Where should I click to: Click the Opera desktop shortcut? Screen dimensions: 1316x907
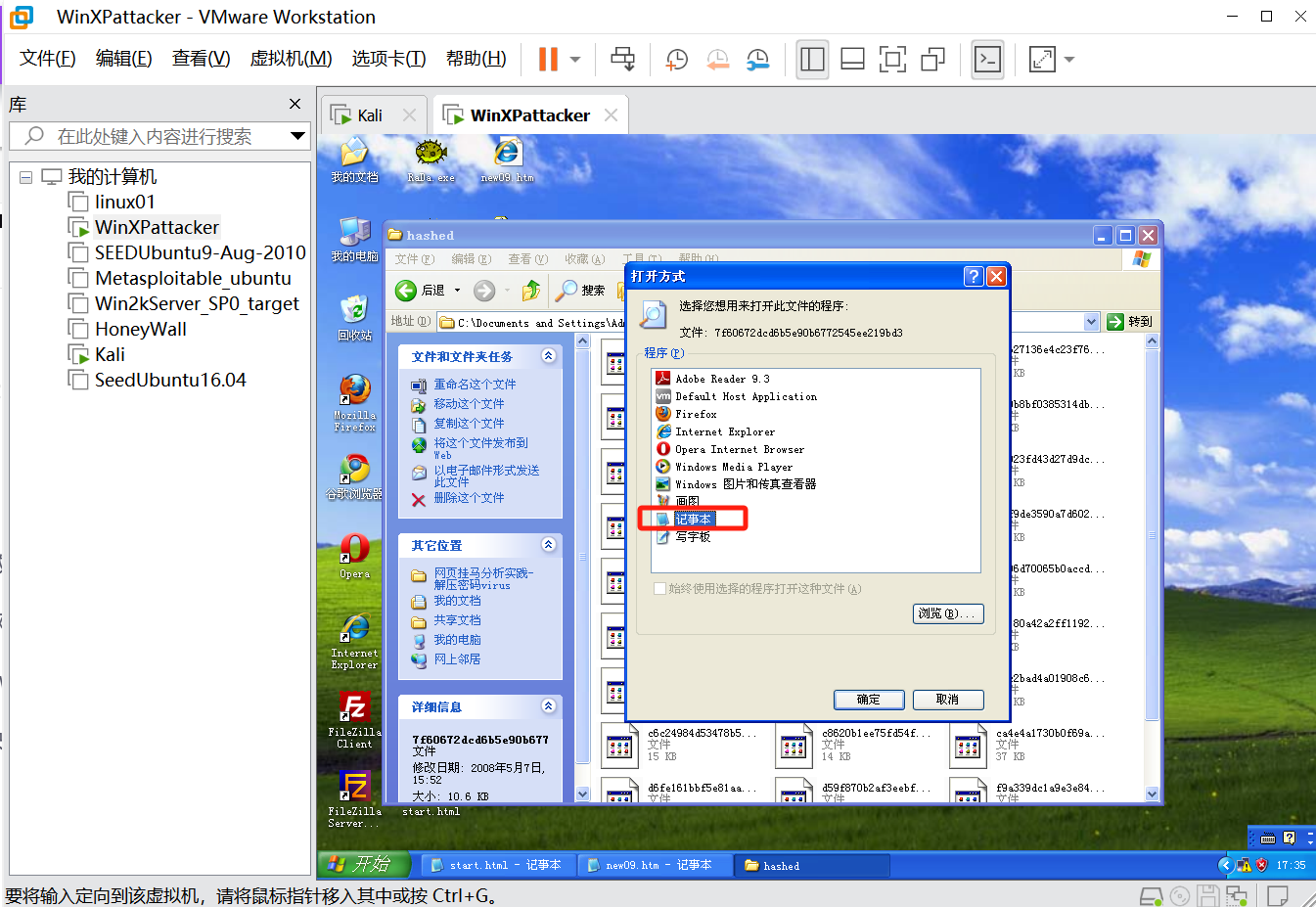[354, 556]
